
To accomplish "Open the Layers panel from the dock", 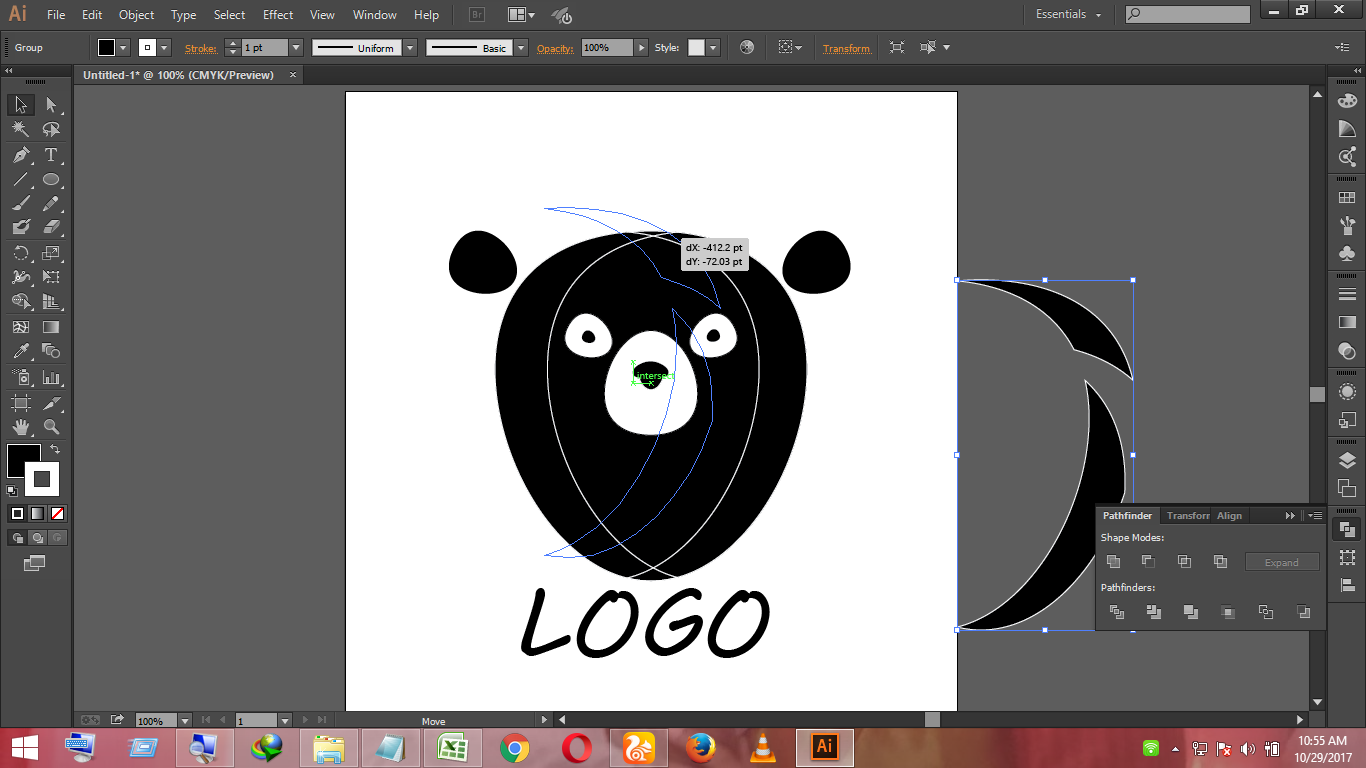I will coord(1347,460).
